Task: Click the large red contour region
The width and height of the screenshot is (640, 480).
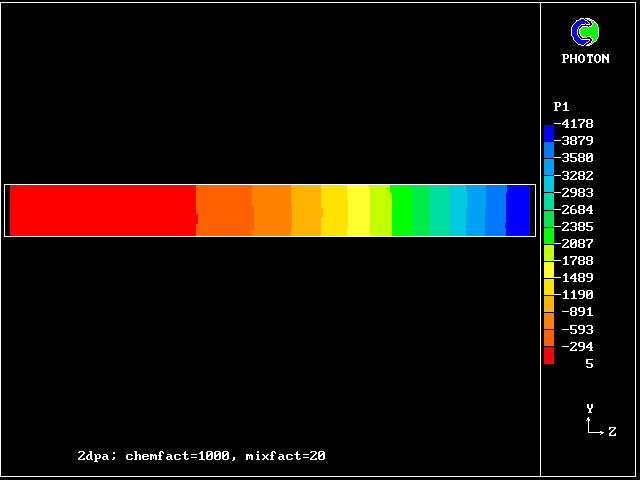Action: (x=100, y=210)
